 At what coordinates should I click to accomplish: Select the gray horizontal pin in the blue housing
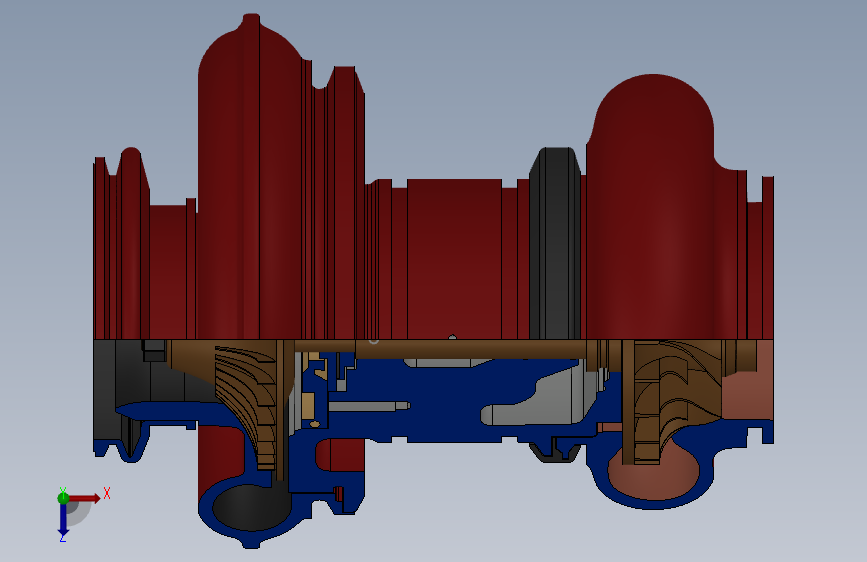click(x=369, y=406)
